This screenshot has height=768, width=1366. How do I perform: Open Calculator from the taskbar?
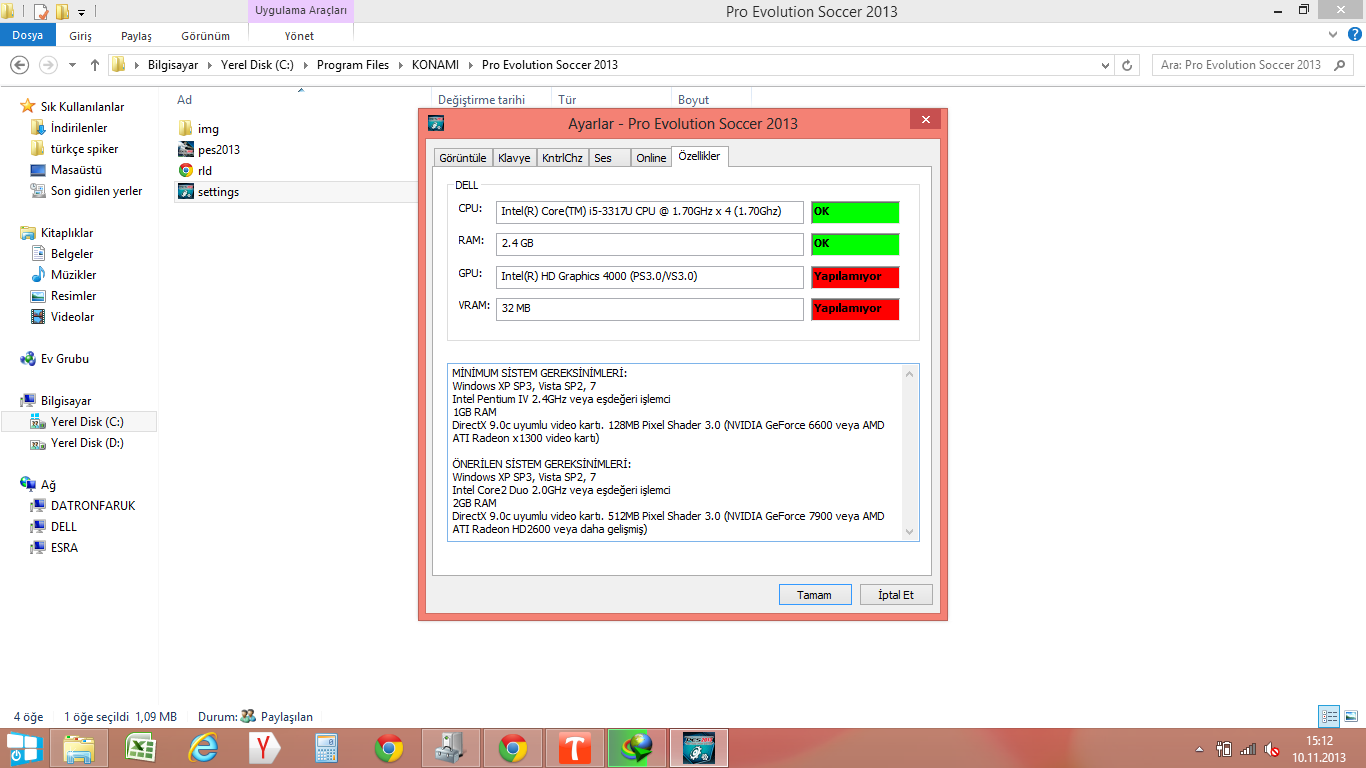click(326, 748)
